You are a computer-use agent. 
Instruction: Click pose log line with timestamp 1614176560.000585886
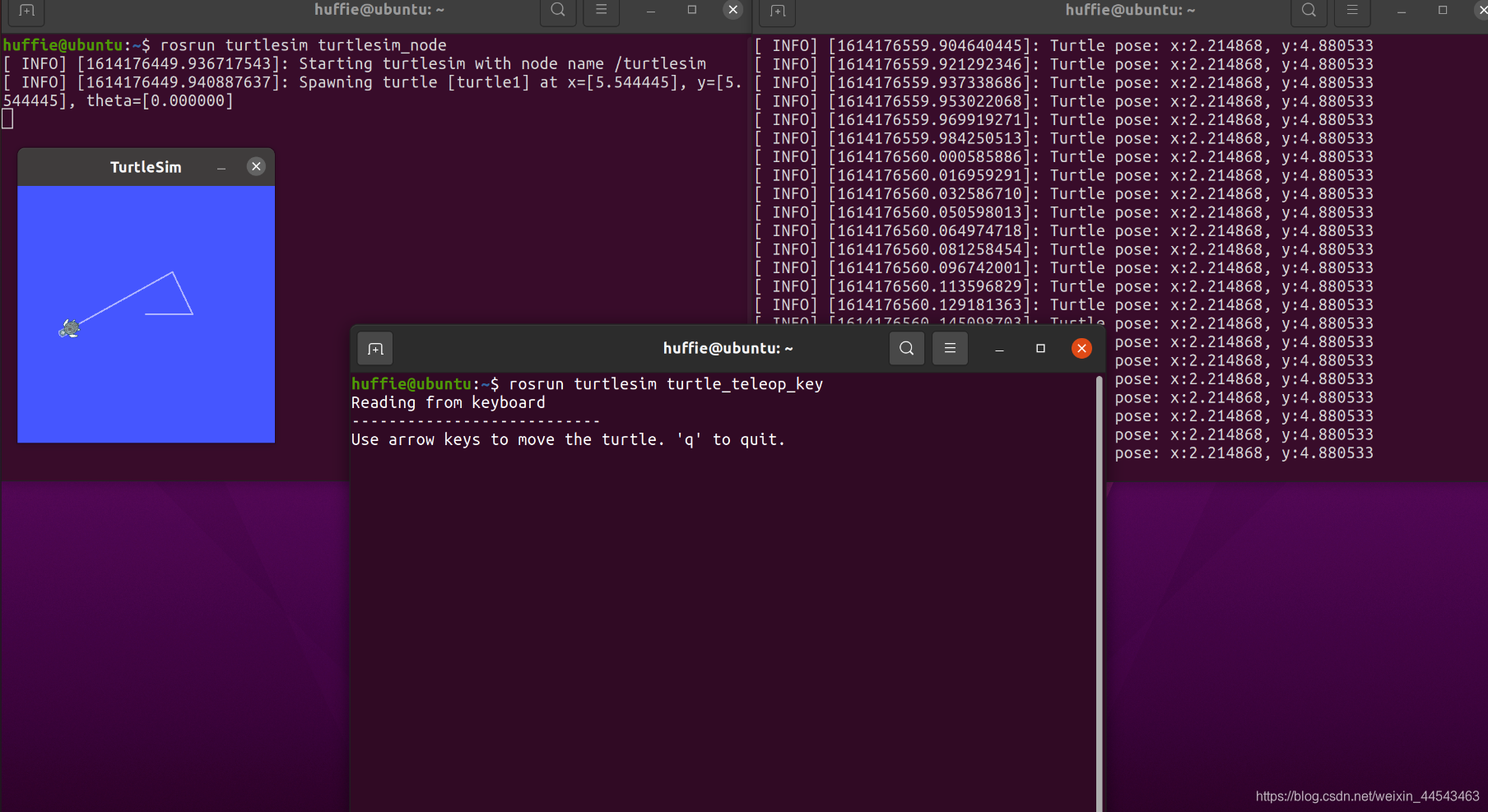[x=1064, y=156]
